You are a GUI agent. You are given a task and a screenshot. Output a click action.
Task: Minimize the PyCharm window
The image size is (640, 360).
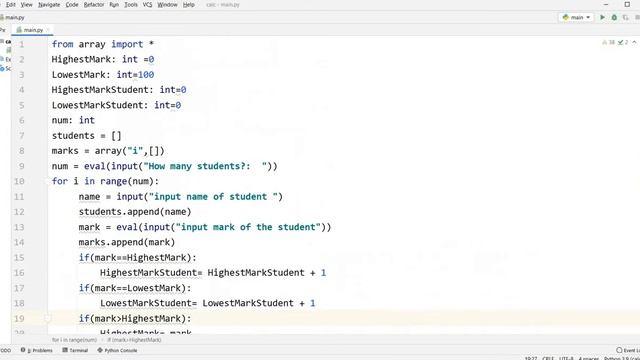(606, 4)
